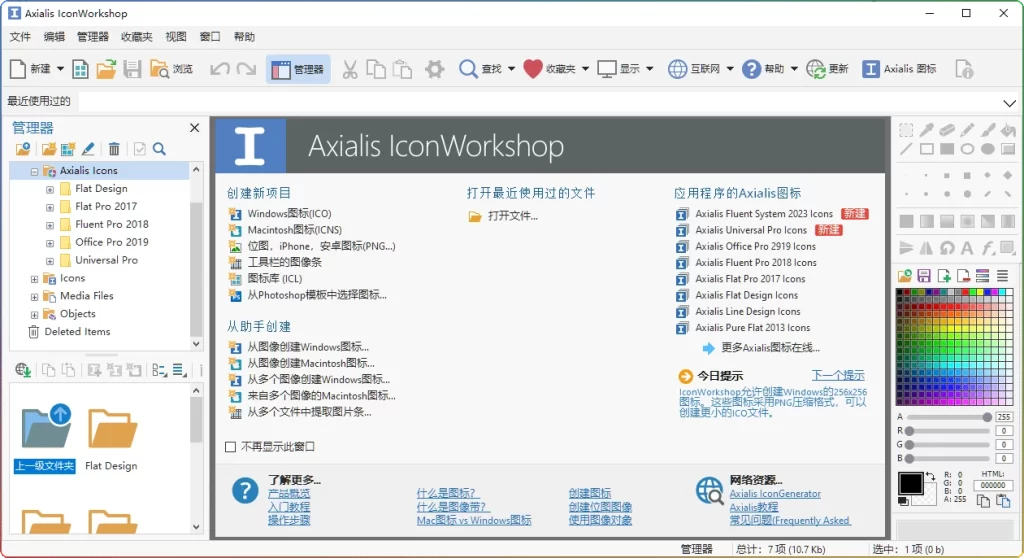Select the rotate tool in the drawing palette

[947, 248]
